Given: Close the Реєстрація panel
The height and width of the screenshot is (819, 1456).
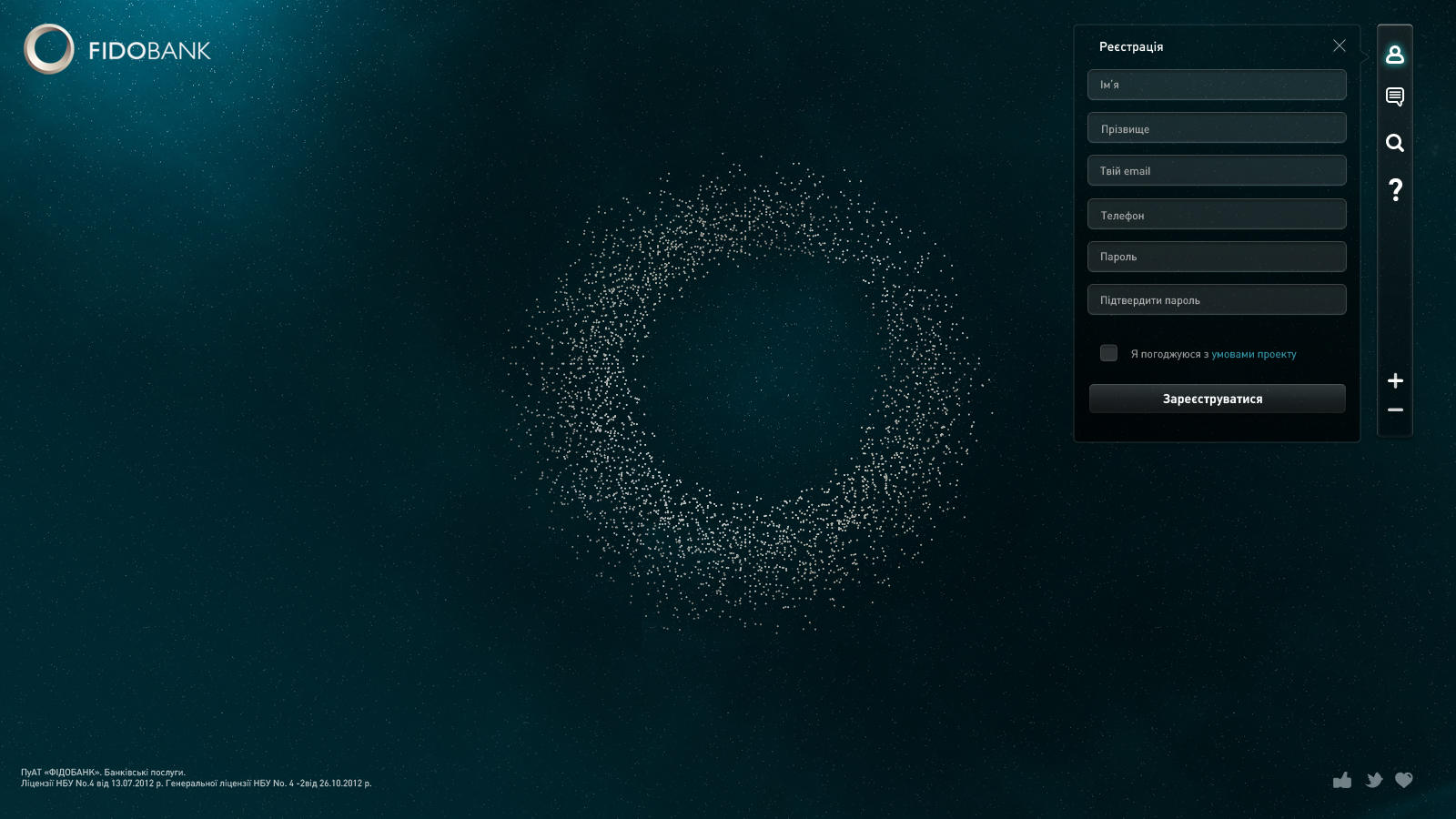Looking at the screenshot, I should click(x=1340, y=45).
